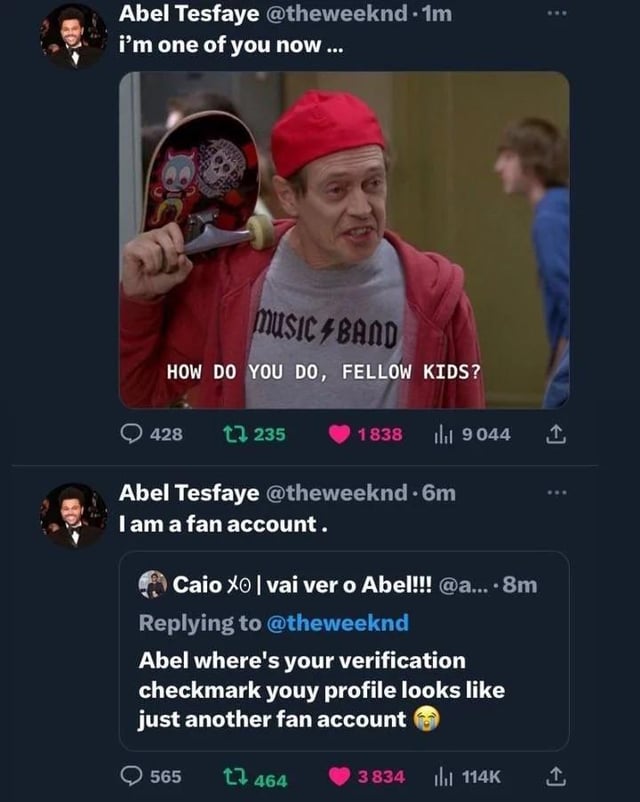
Task: Open more options on "fan account" tweet
Action: [x=557, y=494]
